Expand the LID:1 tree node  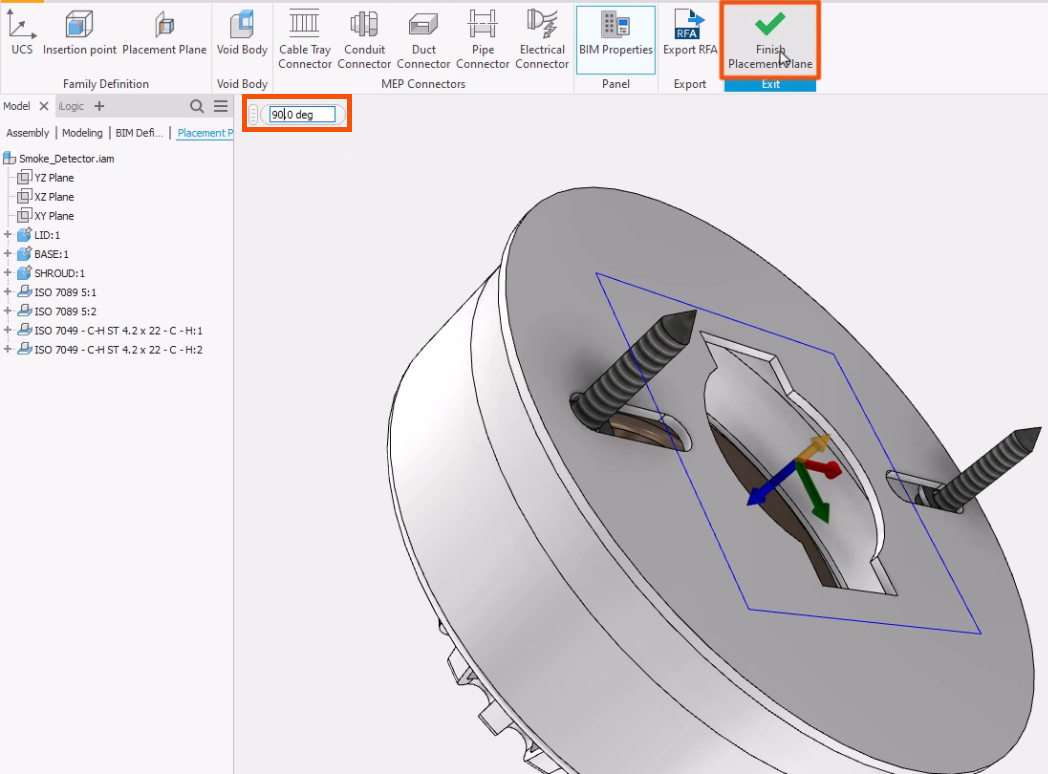tap(8, 235)
